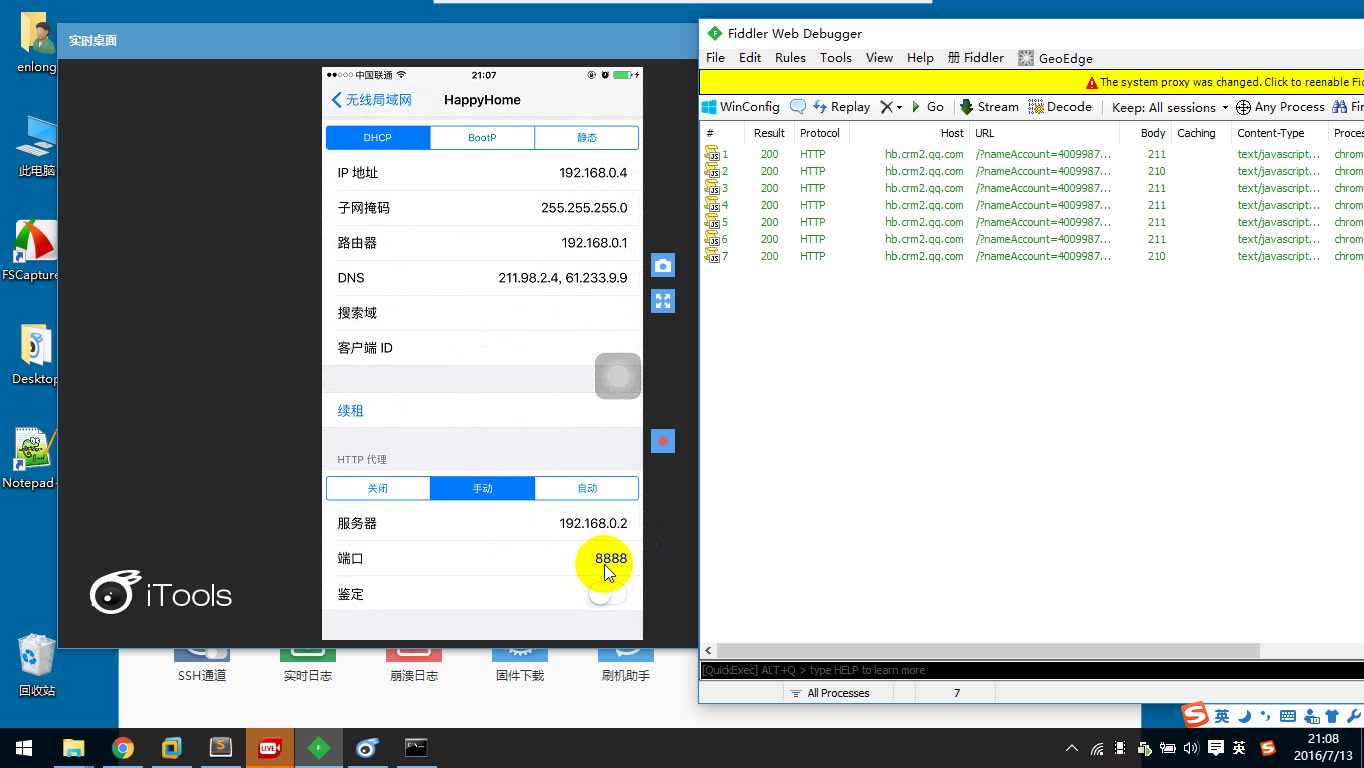Click the iTools screenshot camera icon

[x=662, y=265]
